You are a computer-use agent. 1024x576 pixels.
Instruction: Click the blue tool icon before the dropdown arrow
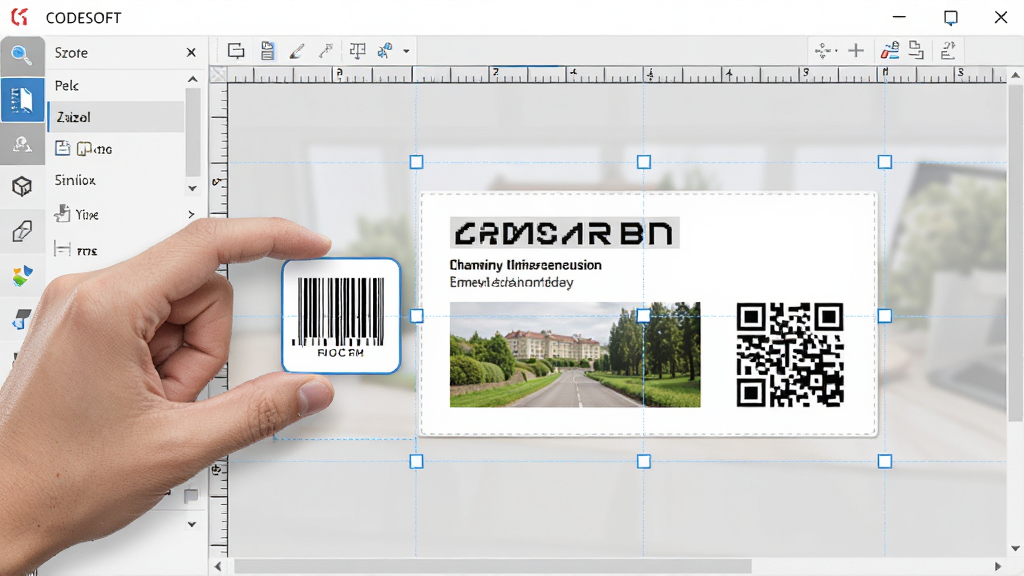385,50
